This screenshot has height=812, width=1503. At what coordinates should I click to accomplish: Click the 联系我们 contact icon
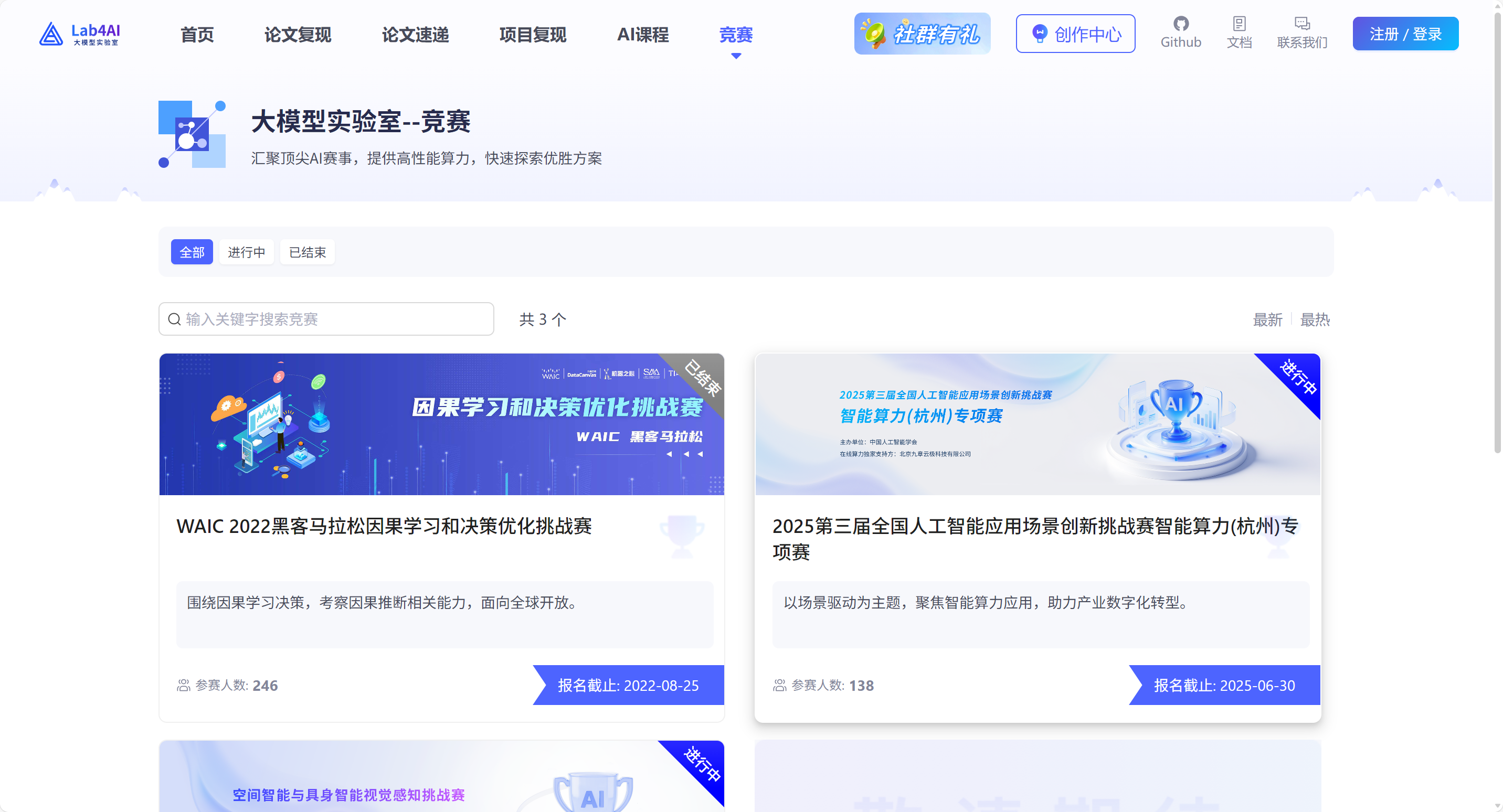click(1301, 33)
